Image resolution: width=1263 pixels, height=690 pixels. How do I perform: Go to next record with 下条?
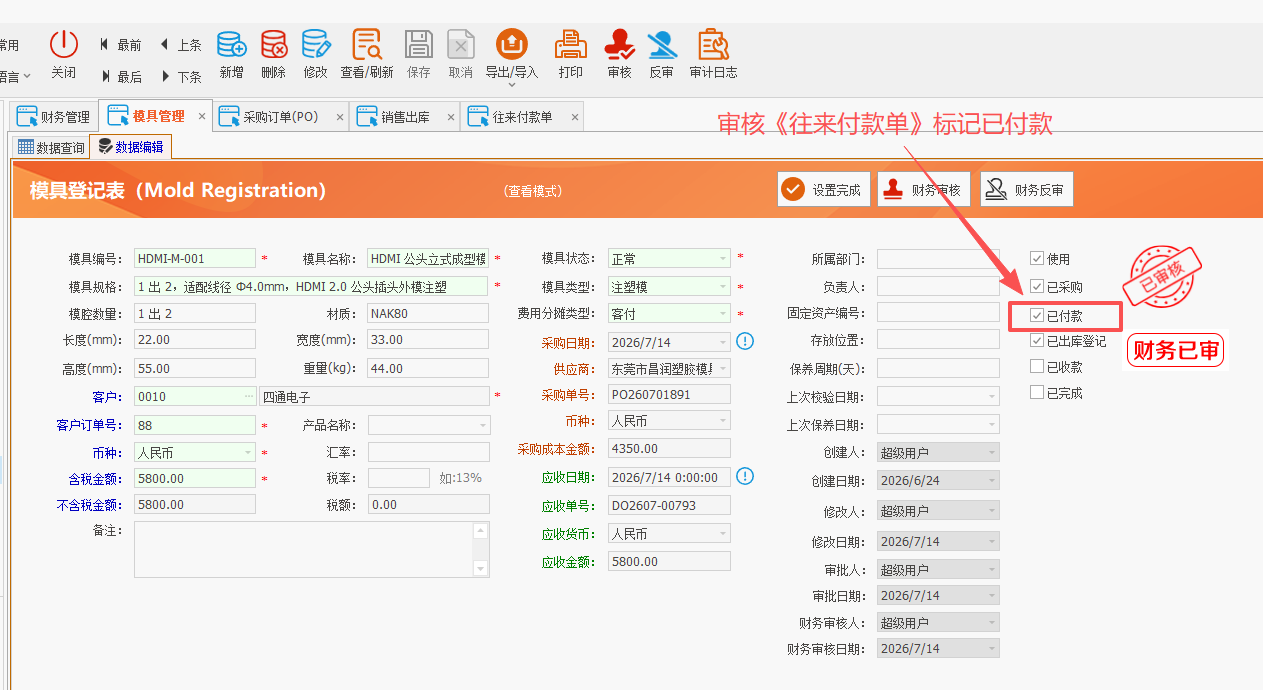tap(180, 77)
